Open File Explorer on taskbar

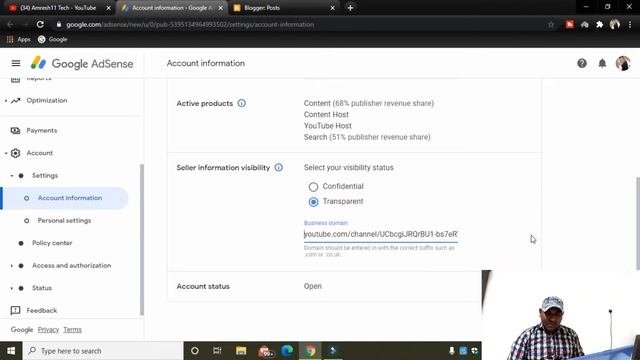(x=241, y=351)
